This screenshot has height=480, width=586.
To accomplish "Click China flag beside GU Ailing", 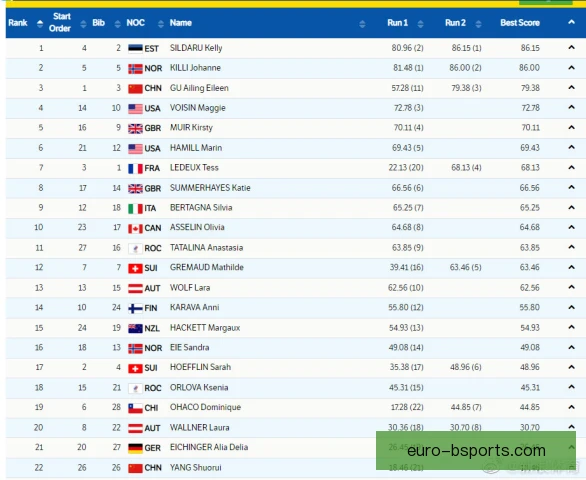I will tap(135, 89).
